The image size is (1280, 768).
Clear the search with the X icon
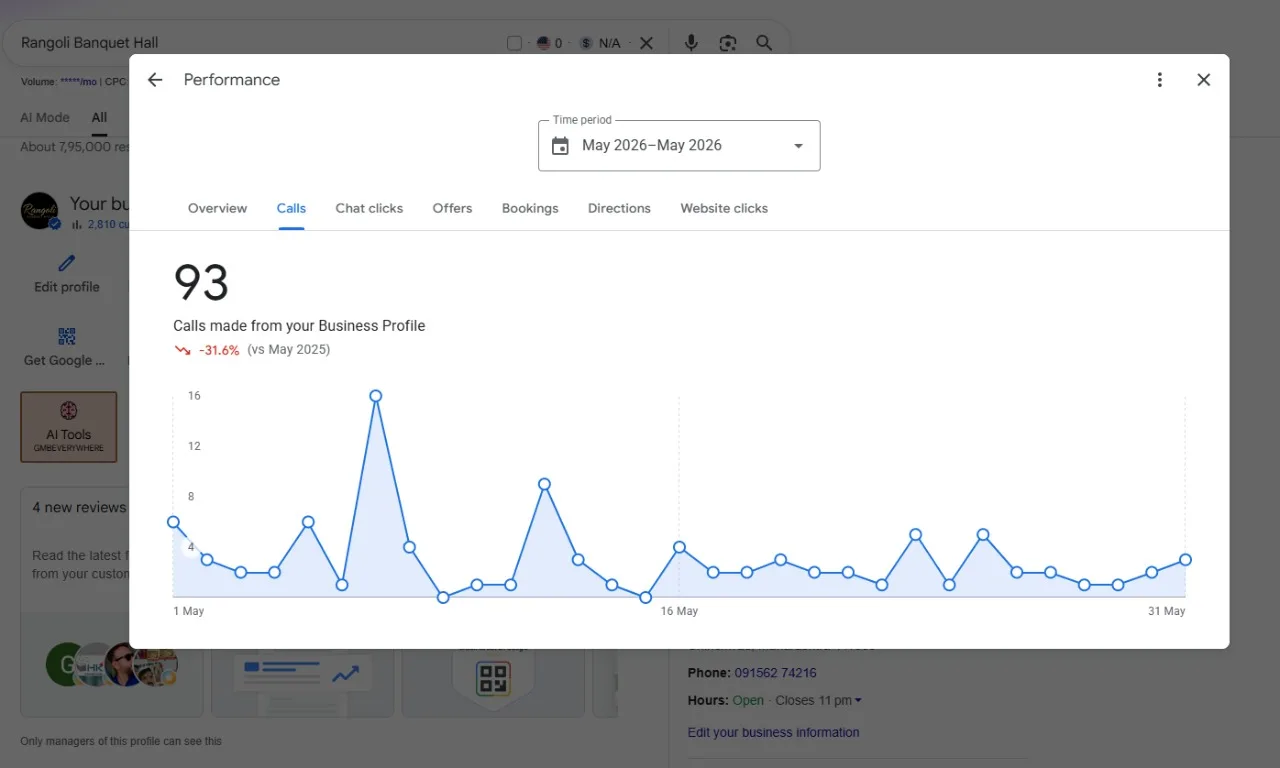(x=646, y=43)
